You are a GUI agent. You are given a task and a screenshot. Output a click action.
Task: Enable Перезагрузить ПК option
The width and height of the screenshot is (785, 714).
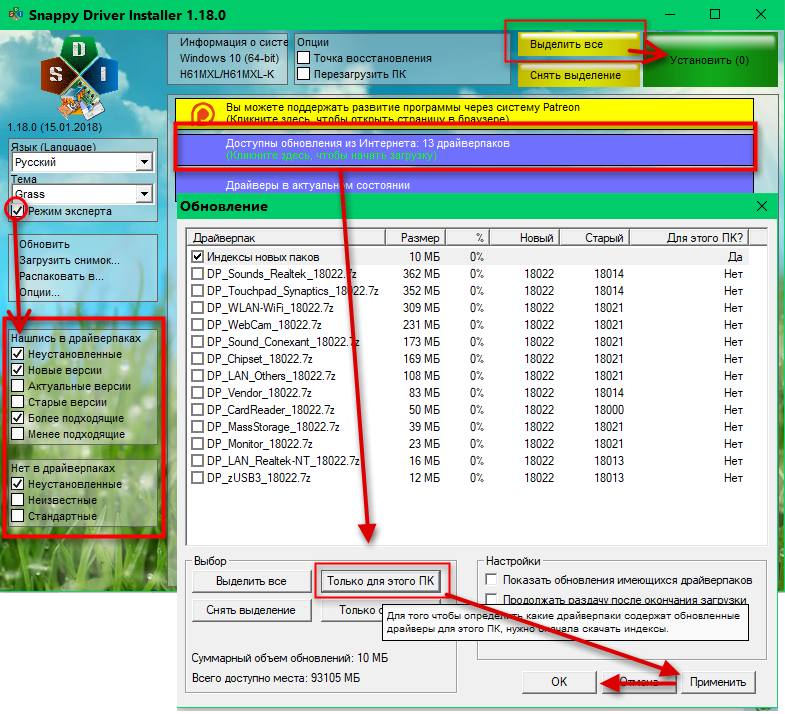[303, 74]
